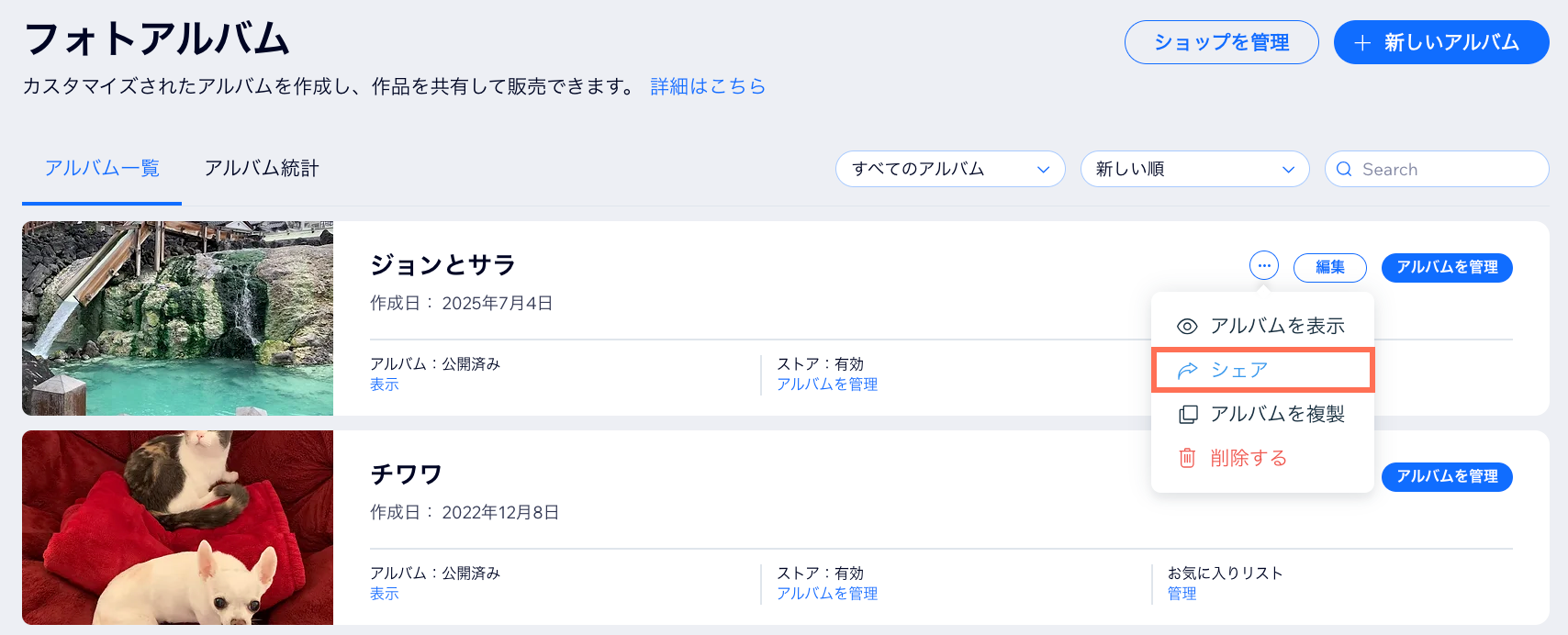The width and height of the screenshot is (1568, 635).
Task: Click the eye icon for アルバムを表示
Action: (1187, 327)
